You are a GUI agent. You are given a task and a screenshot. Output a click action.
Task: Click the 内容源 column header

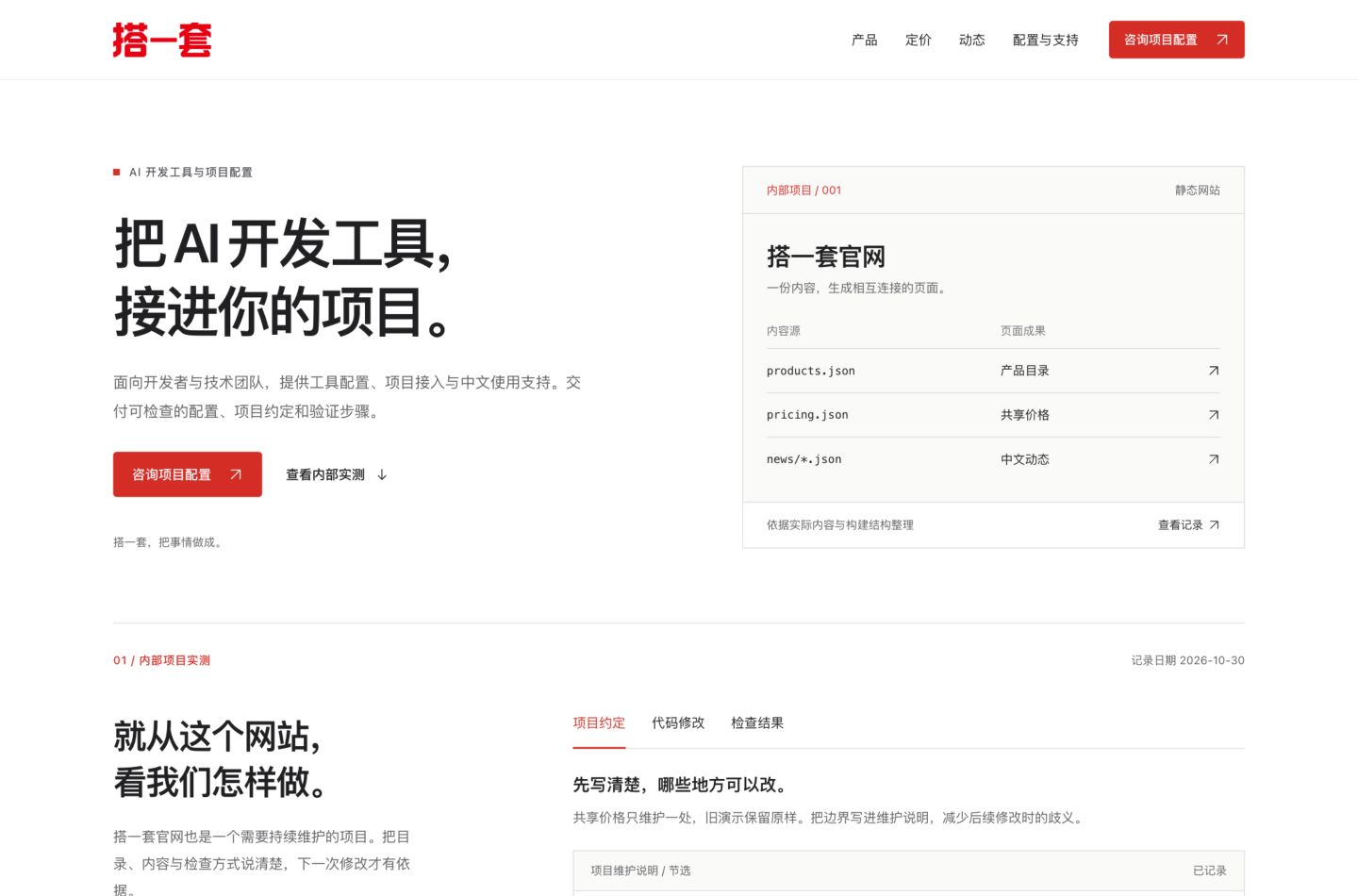(x=784, y=331)
